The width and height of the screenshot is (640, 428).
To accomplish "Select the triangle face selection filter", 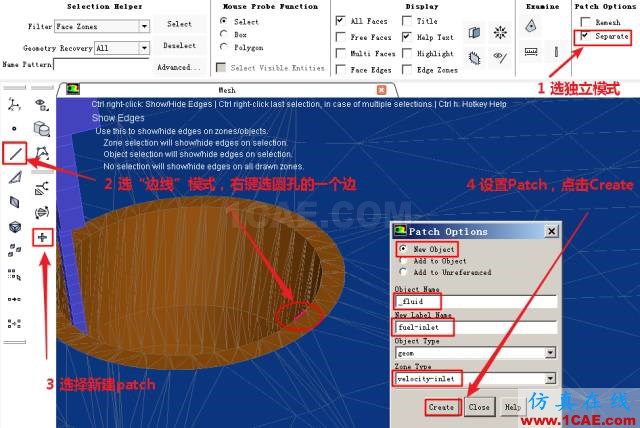I will click(15, 177).
